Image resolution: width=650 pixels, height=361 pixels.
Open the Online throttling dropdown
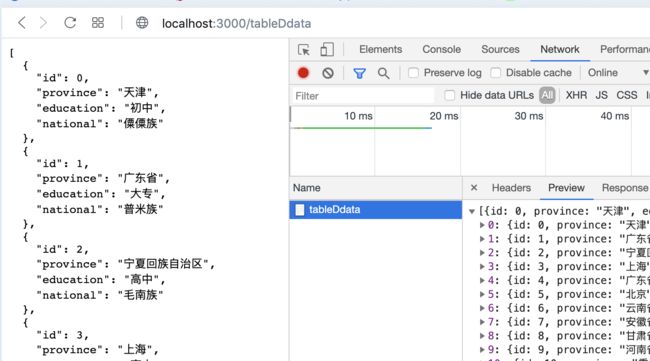tap(618, 73)
